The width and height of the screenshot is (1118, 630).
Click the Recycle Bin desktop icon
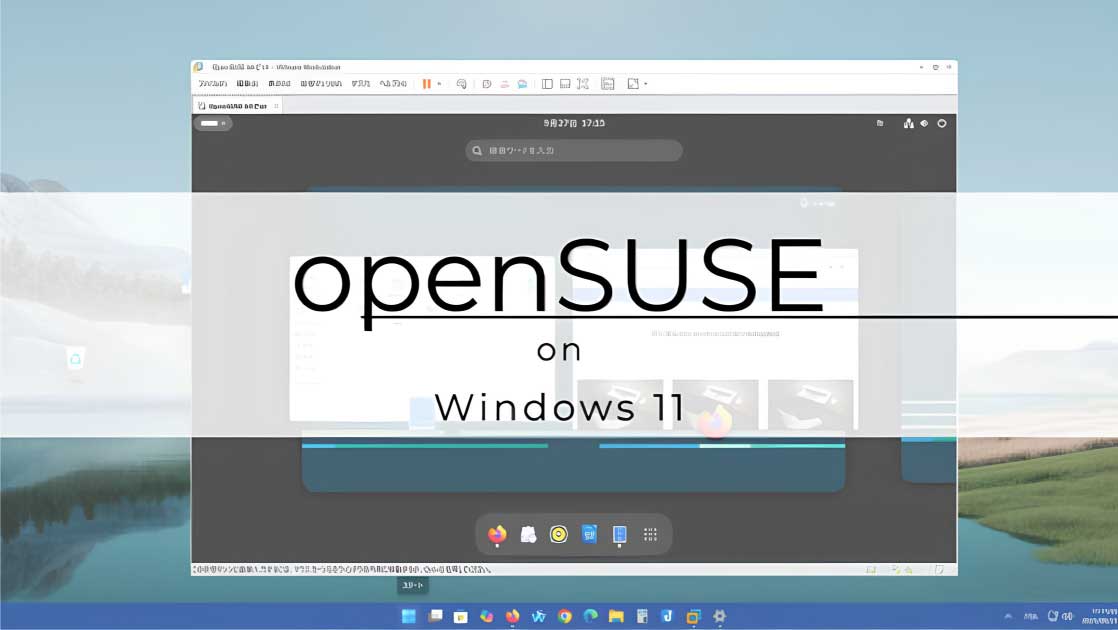click(x=74, y=358)
